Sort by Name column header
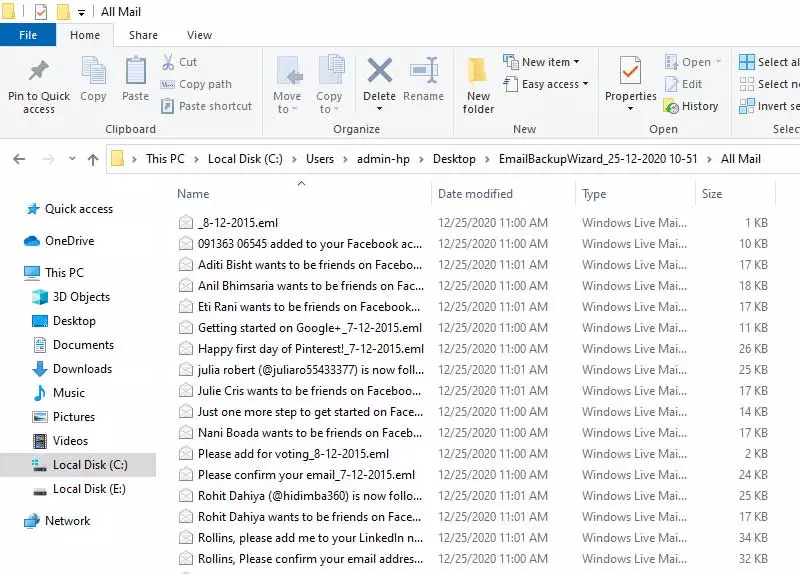Viewport: 800px width, 574px height. pyautogui.click(x=193, y=194)
